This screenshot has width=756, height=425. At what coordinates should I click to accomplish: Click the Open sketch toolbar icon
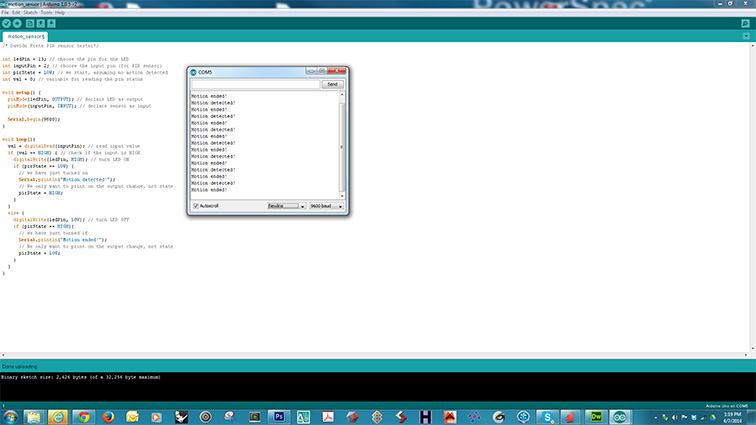tap(40, 23)
